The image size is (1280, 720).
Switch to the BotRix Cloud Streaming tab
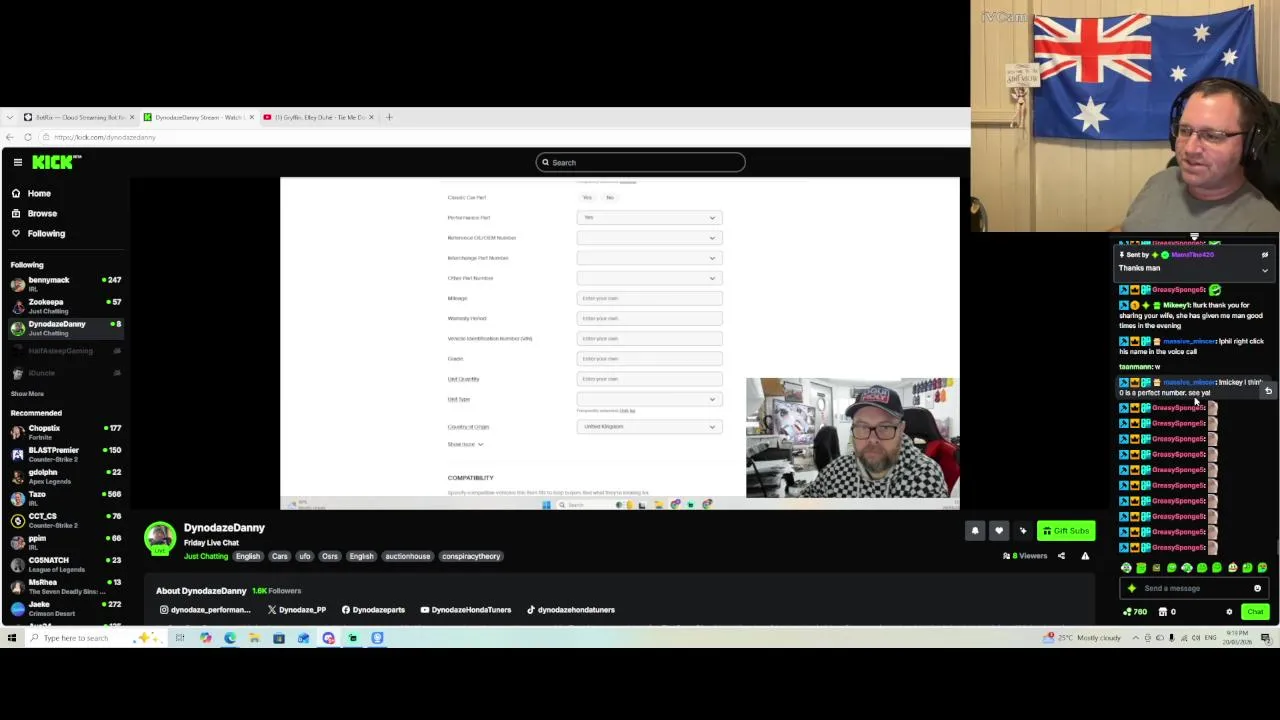point(78,117)
